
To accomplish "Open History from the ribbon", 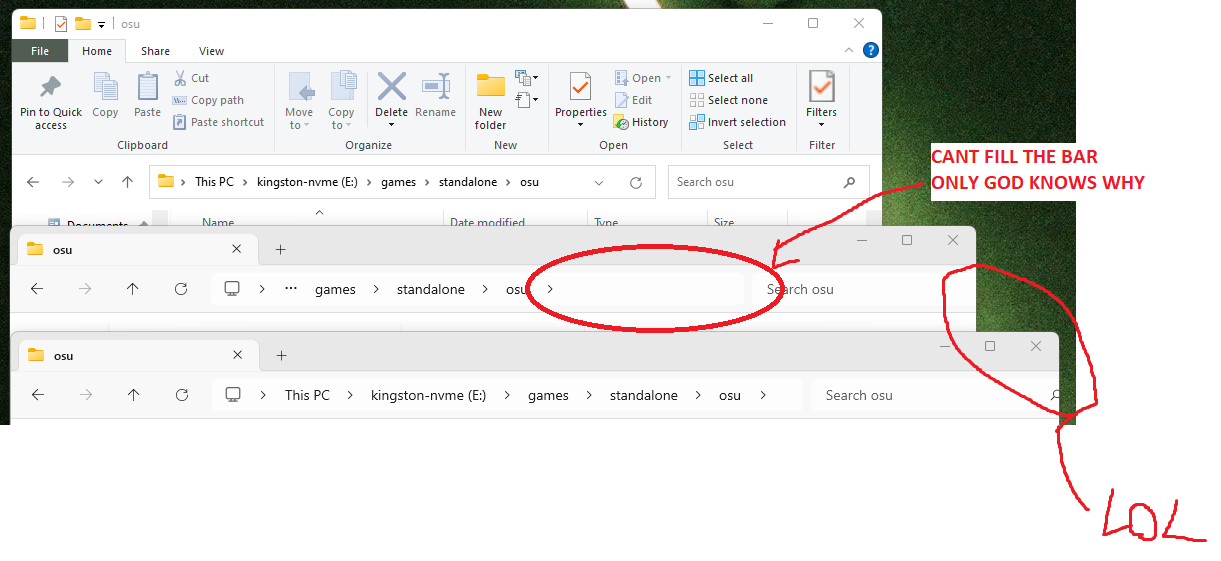I will (x=641, y=122).
